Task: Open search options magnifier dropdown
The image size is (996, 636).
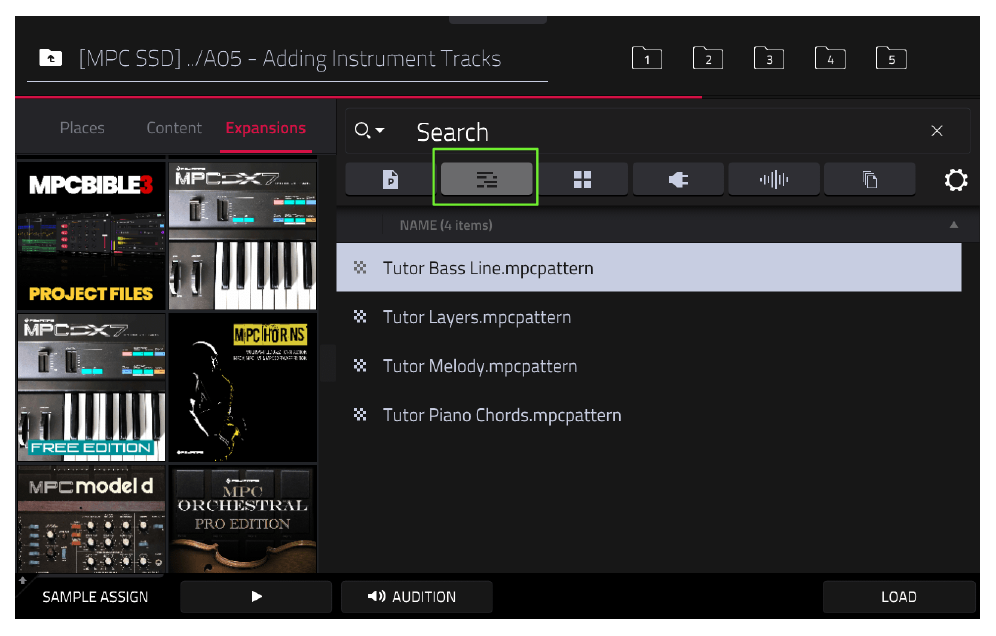Action: 369,131
